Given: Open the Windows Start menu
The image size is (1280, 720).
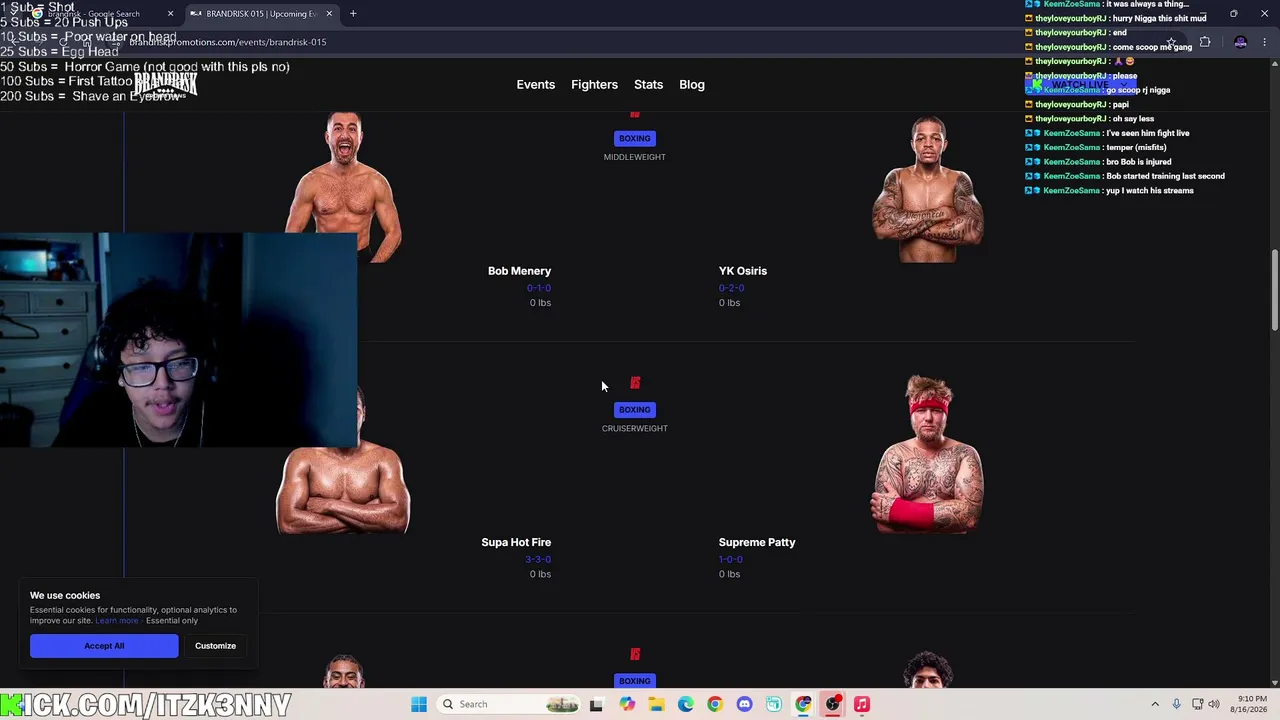Looking at the screenshot, I should (419, 704).
